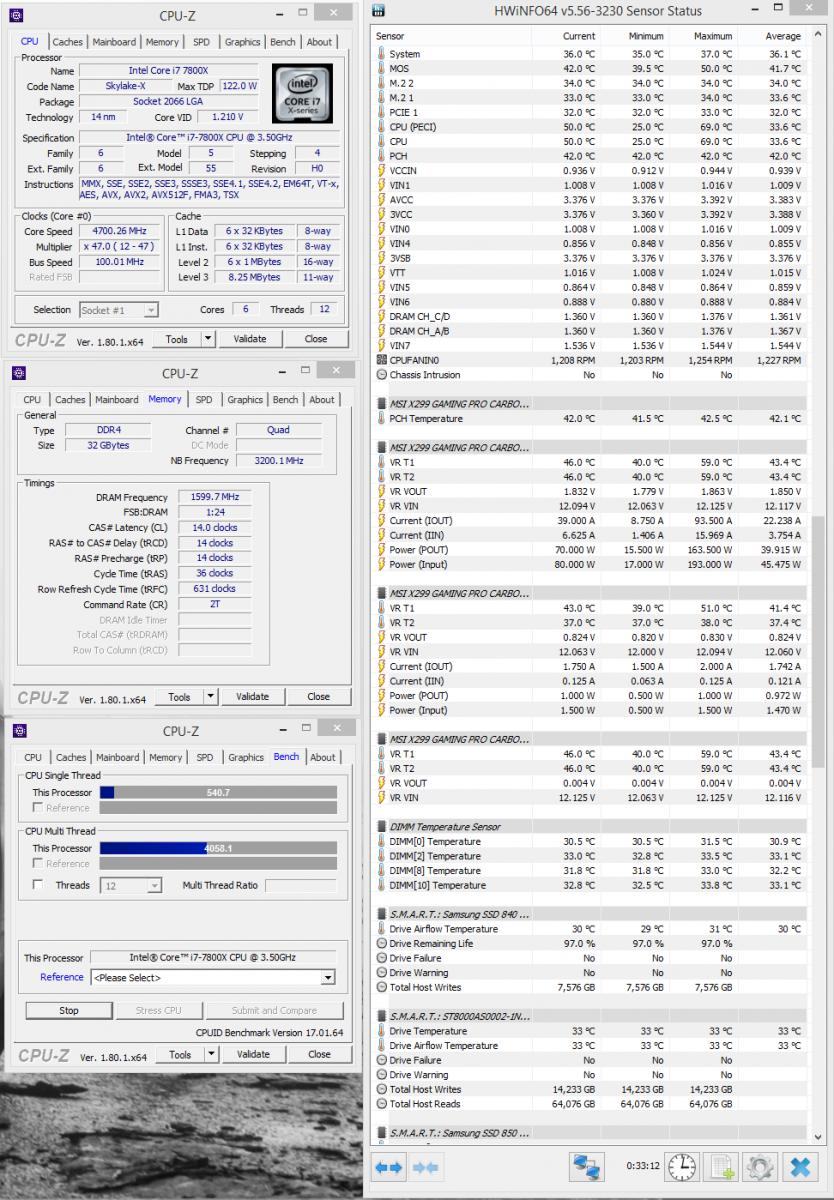
Task: Tick the Threads checkbox in Bench tab
Action: click(38, 885)
